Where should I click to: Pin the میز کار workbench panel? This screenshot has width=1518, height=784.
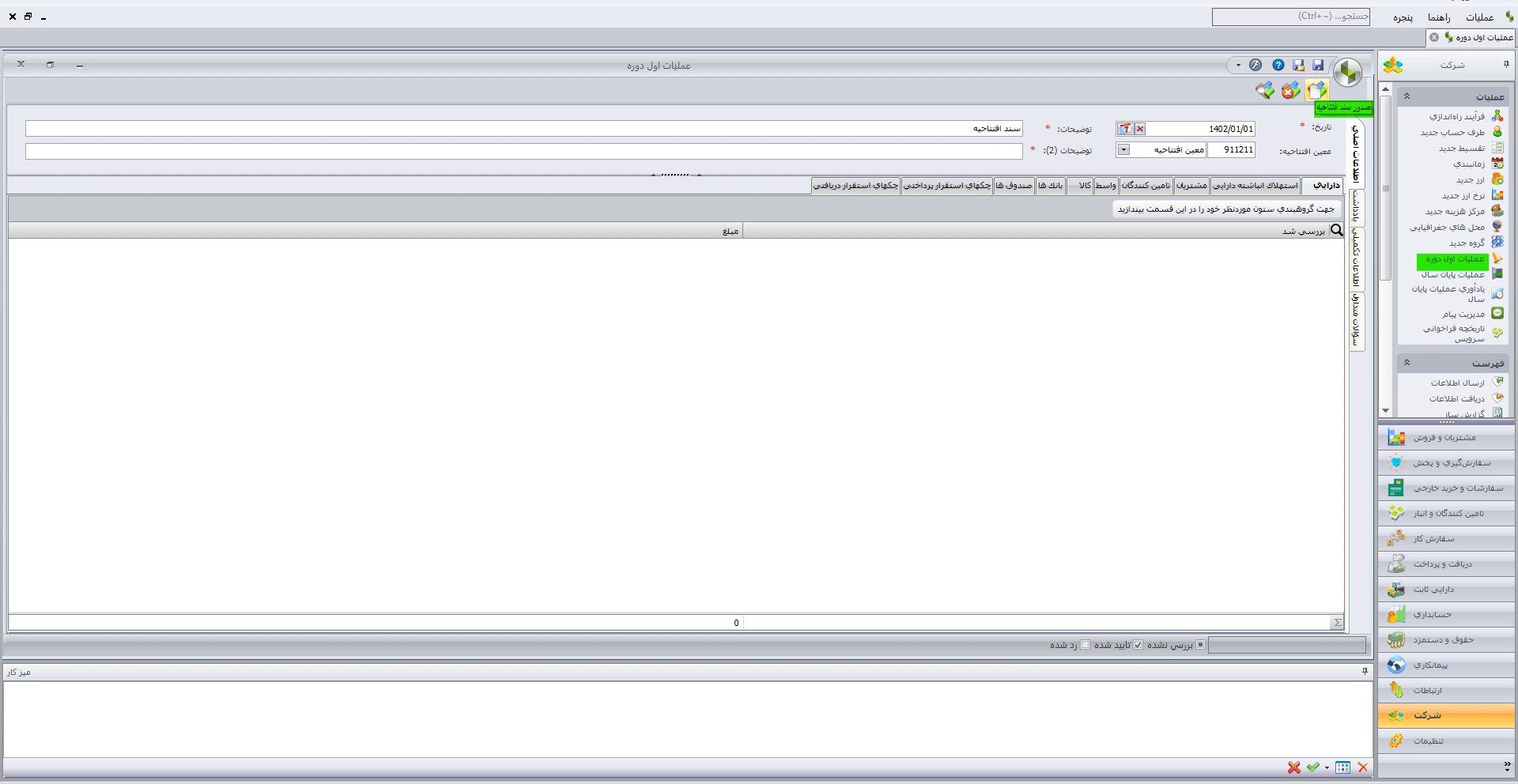coord(1365,671)
